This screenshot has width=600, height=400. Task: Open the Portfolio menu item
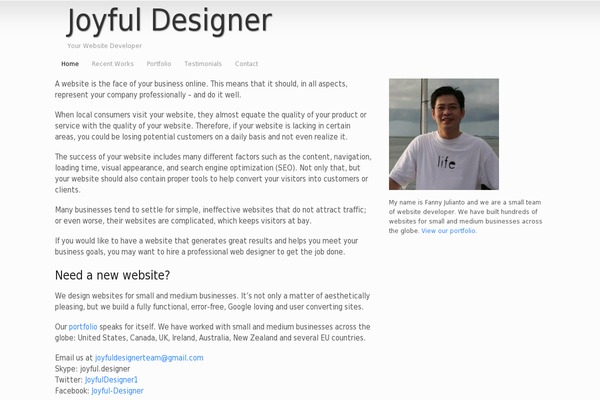(x=159, y=64)
